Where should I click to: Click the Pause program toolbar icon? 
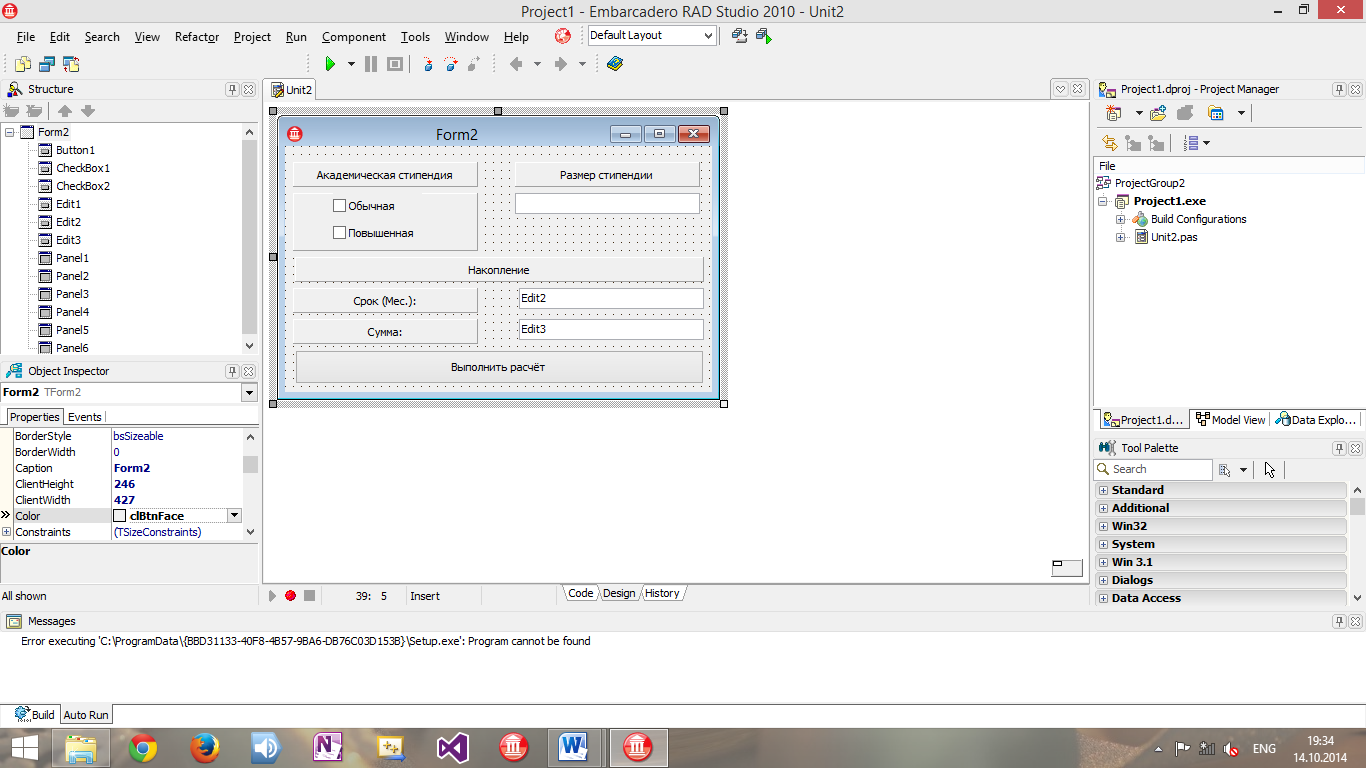point(371,64)
